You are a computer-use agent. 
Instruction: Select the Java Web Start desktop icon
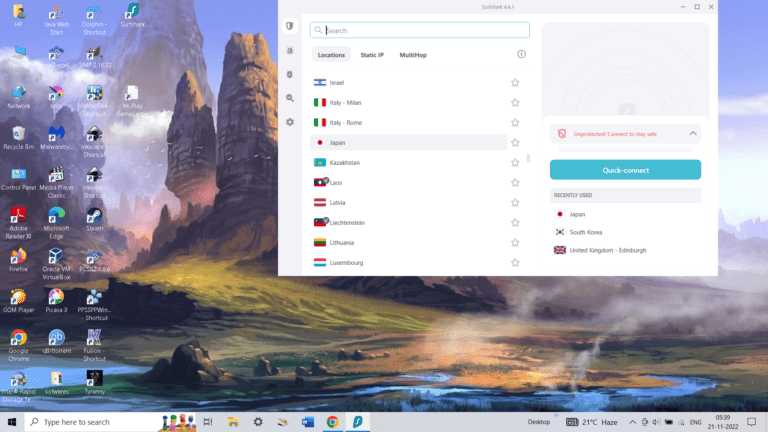point(56,20)
